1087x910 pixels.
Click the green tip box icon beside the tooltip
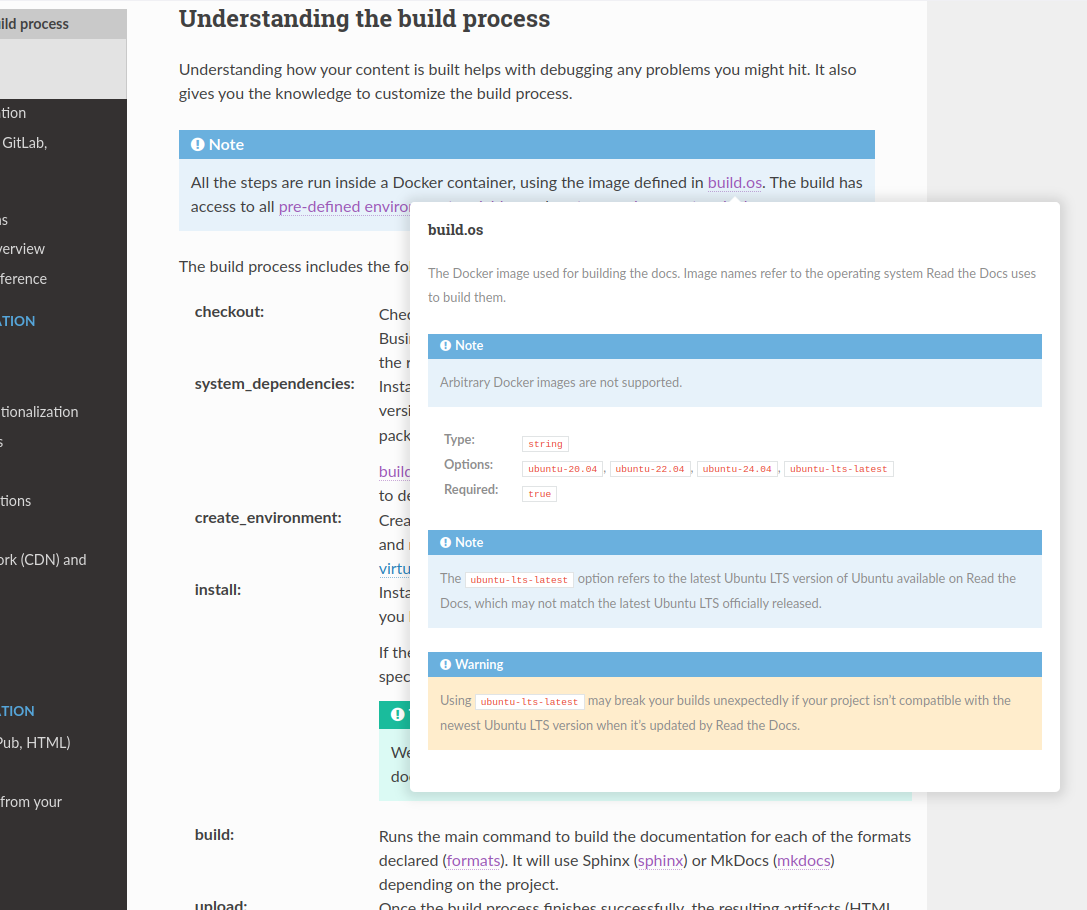click(398, 715)
